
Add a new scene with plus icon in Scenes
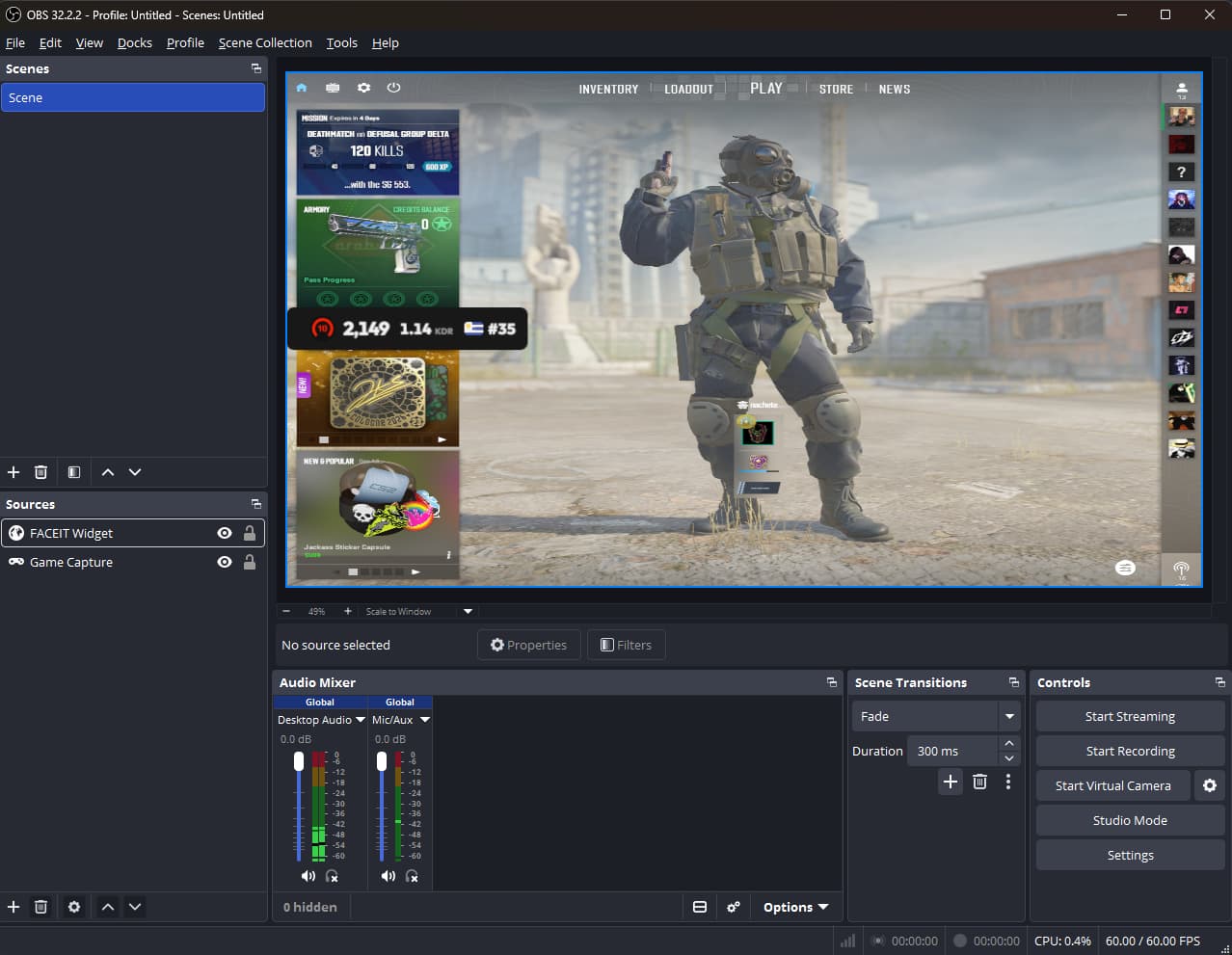13,472
